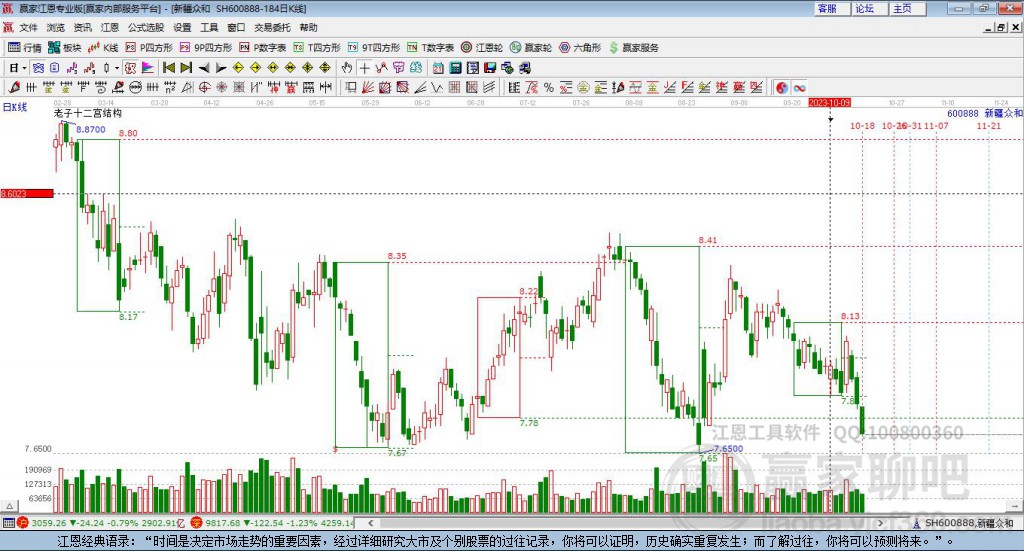Launch the 江恩轮 Gann wheel
1024x551 pixels.
pyautogui.click(x=482, y=48)
